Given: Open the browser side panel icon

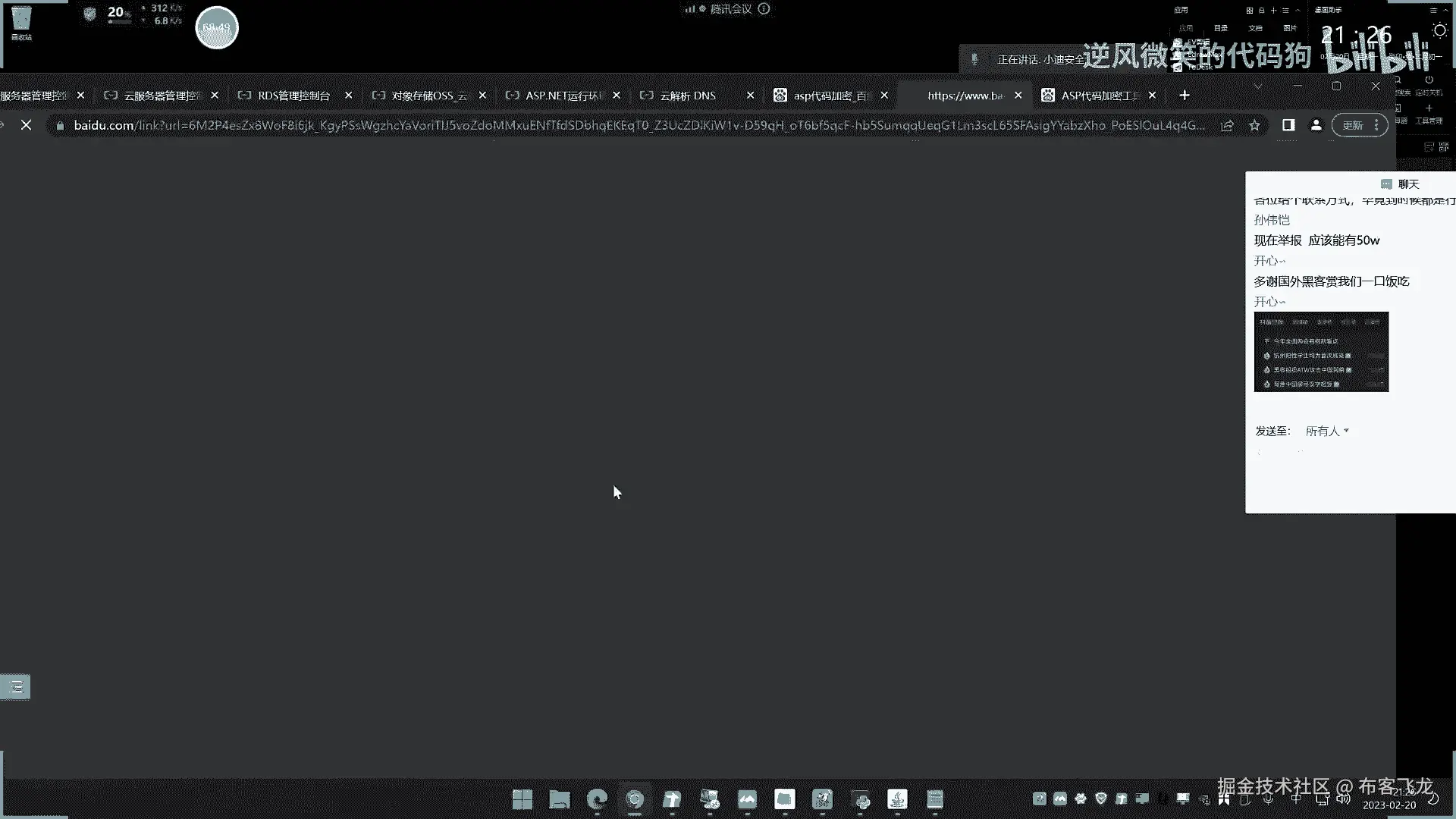Looking at the screenshot, I should point(1288,125).
